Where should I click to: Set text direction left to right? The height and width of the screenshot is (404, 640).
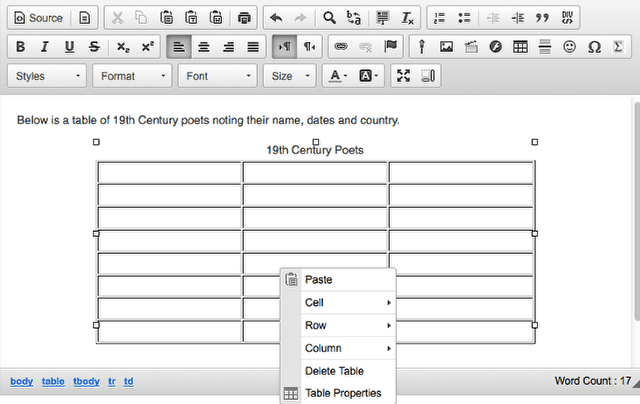pos(284,47)
